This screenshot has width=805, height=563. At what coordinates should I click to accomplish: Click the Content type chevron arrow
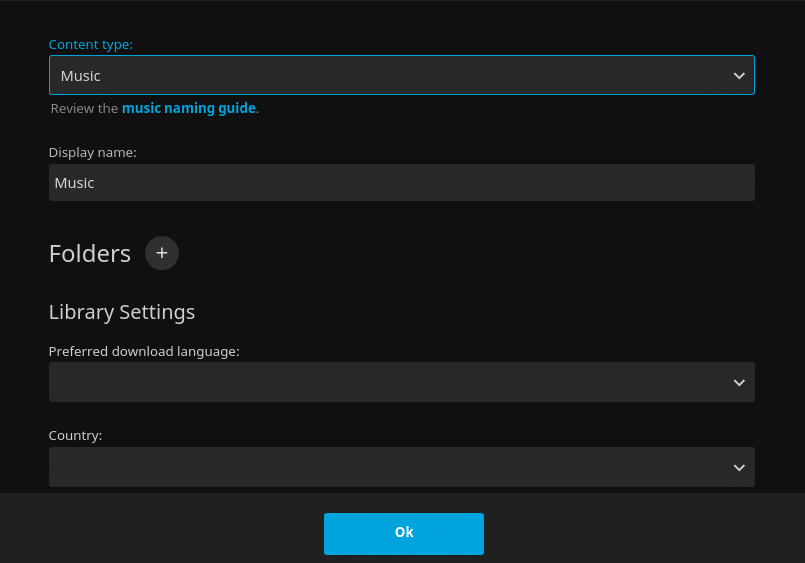pyautogui.click(x=739, y=75)
